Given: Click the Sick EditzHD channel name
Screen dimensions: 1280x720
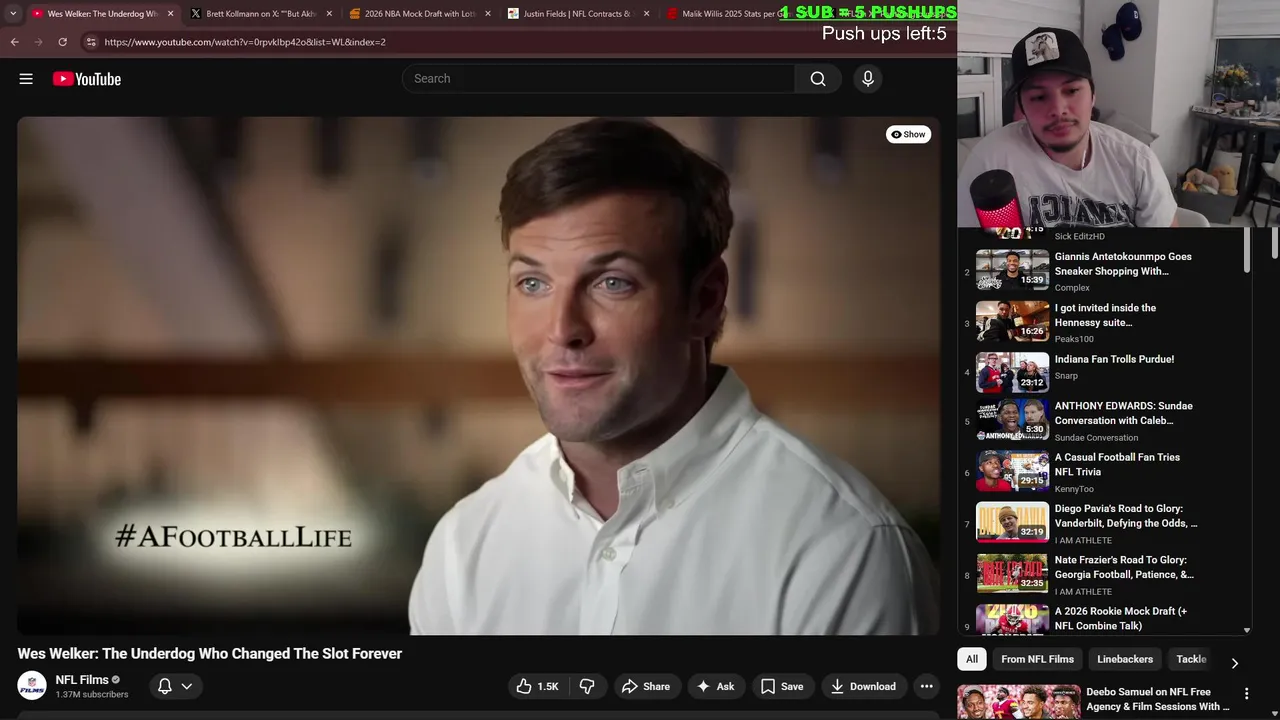Looking at the screenshot, I should pos(1080,237).
